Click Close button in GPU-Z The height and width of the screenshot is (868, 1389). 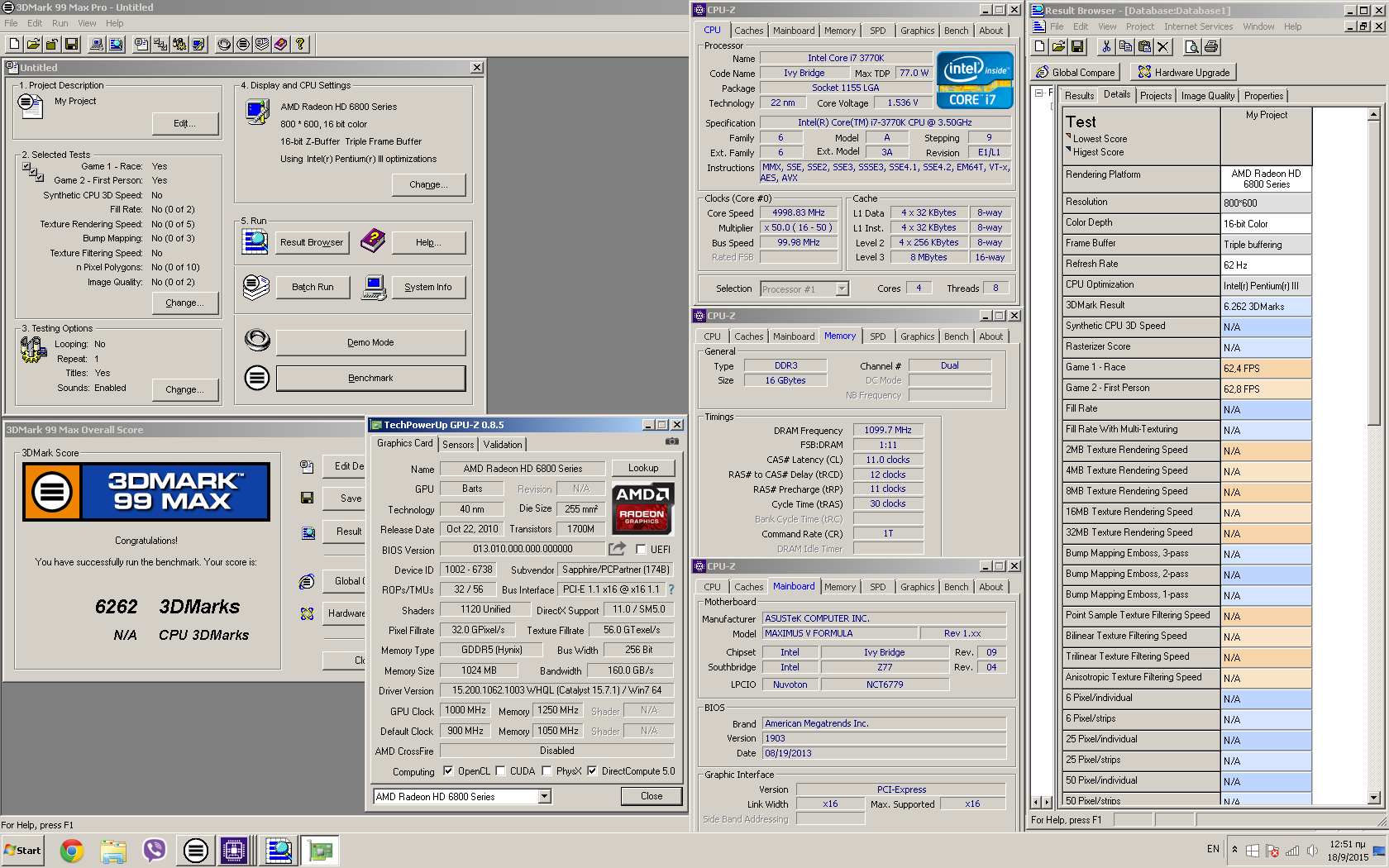point(652,796)
